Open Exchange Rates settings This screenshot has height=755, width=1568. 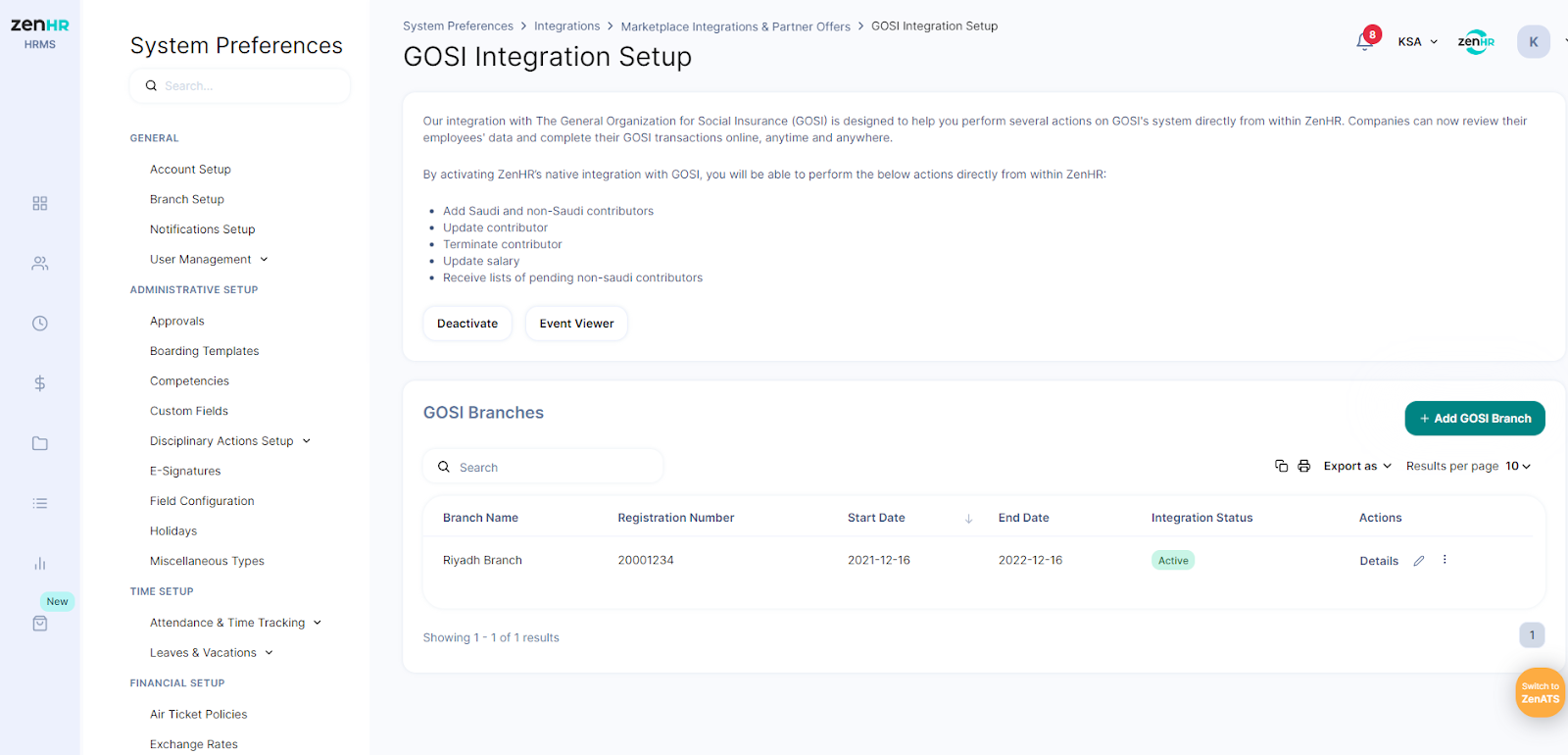(x=194, y=744)
